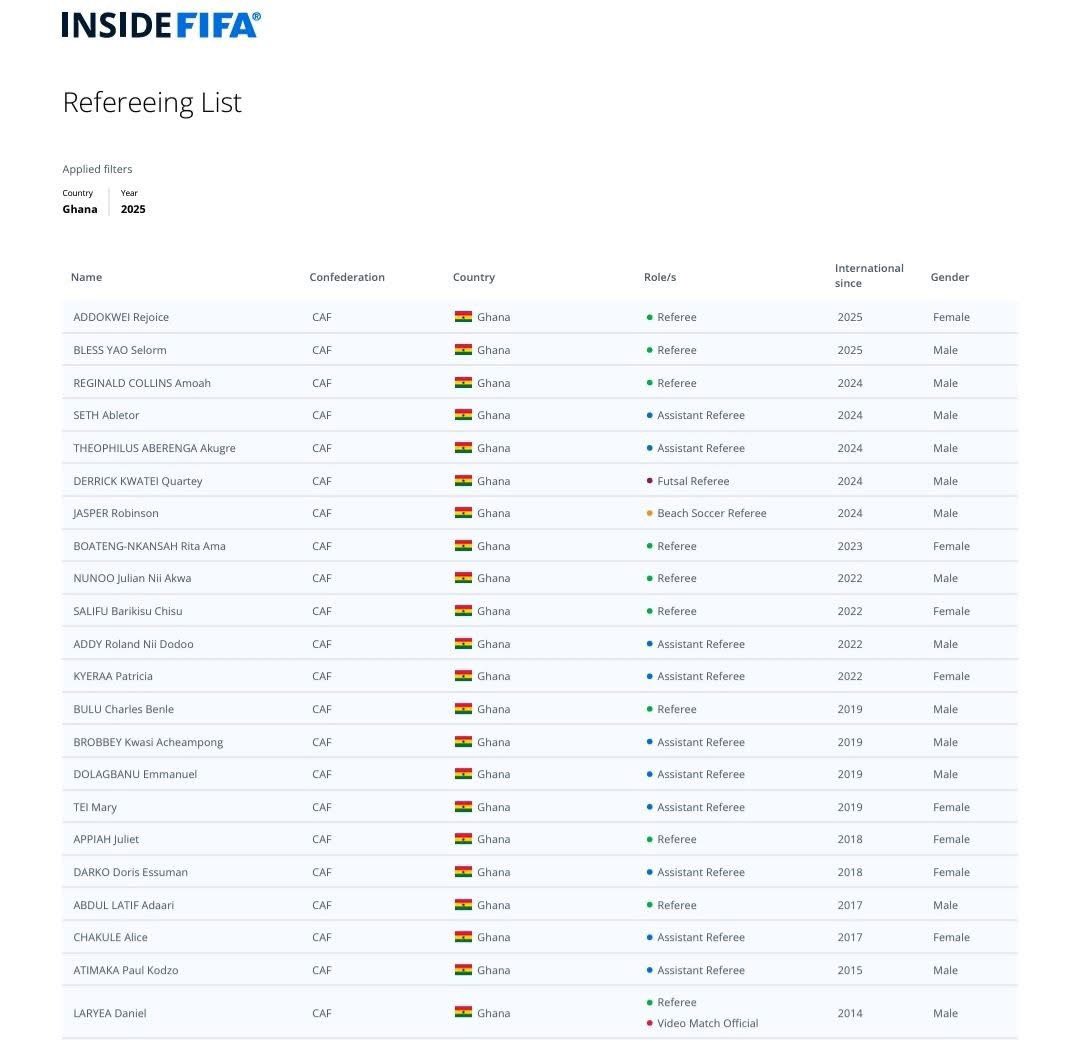The image size is (1080, 1050).
Task: Click the International since column header
Action: [869, 276]
